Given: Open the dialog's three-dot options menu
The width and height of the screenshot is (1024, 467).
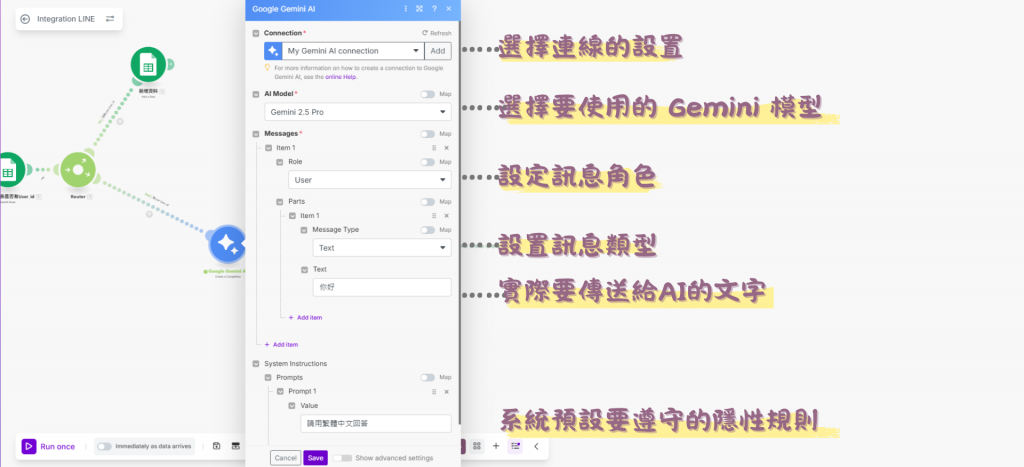Looking at the screenshot, I should [x=406, y=8].
